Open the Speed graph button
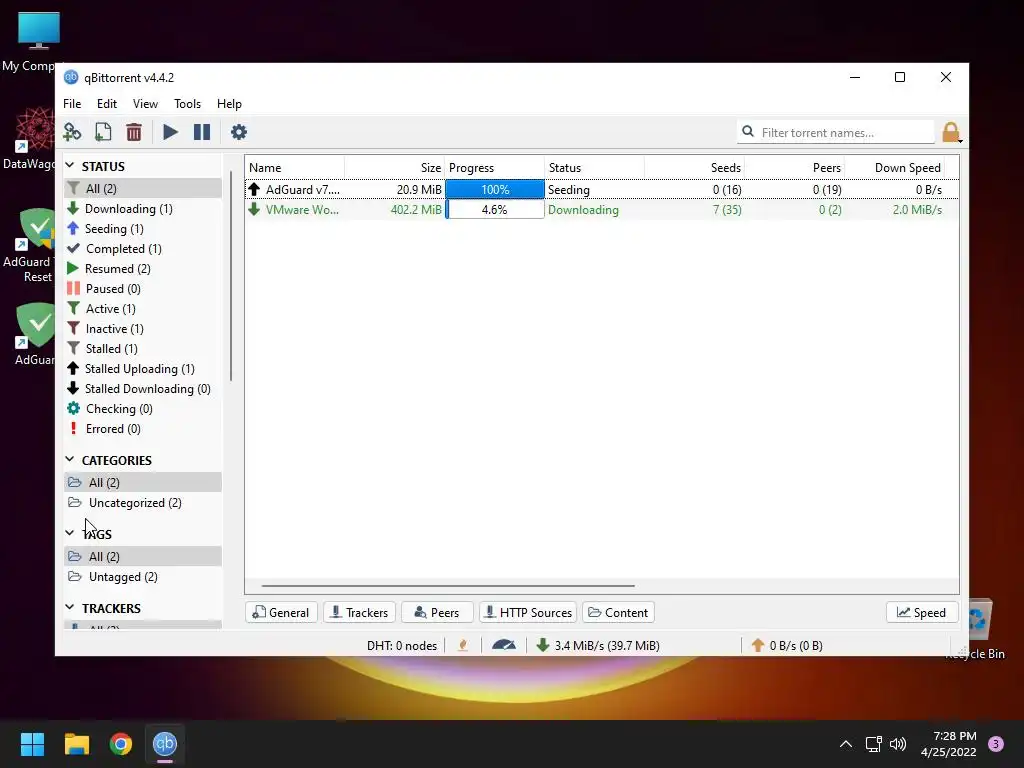1024x768 pixels. 921,613
